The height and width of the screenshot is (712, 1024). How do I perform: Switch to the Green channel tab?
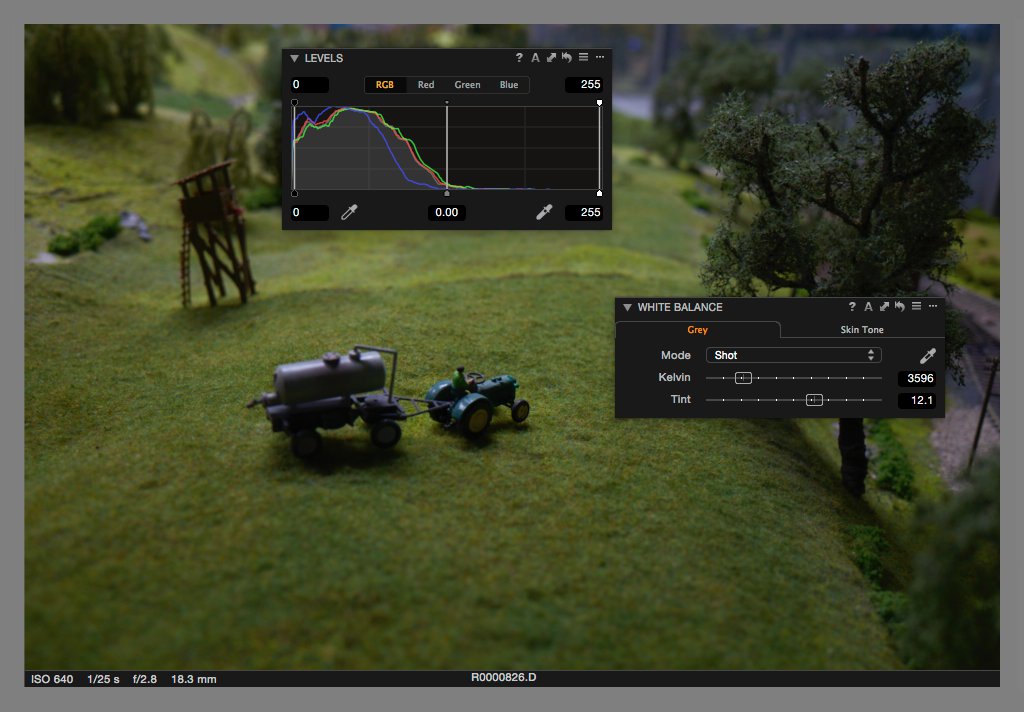[x=468, y=85]
